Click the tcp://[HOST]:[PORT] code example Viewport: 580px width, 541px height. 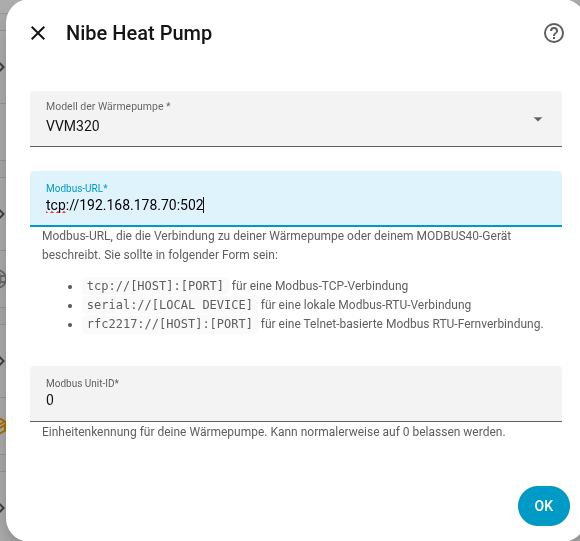coord(155,285)
